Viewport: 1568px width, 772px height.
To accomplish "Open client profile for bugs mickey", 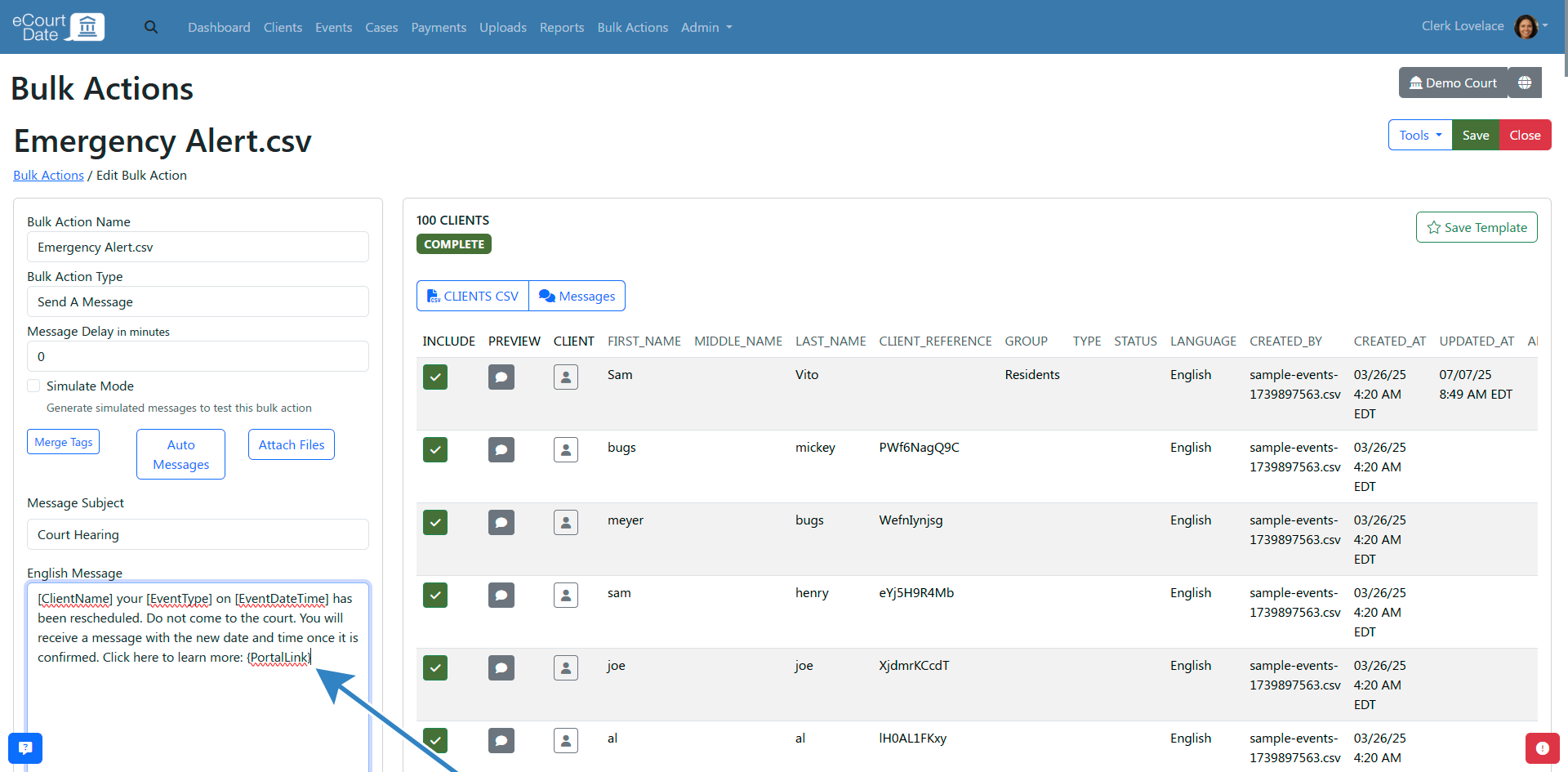I will point(566,449).
